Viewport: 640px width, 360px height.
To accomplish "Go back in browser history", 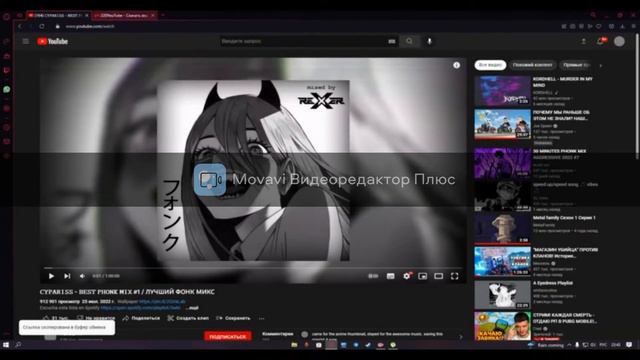I will pyautogui.click(x=20, y=26).
